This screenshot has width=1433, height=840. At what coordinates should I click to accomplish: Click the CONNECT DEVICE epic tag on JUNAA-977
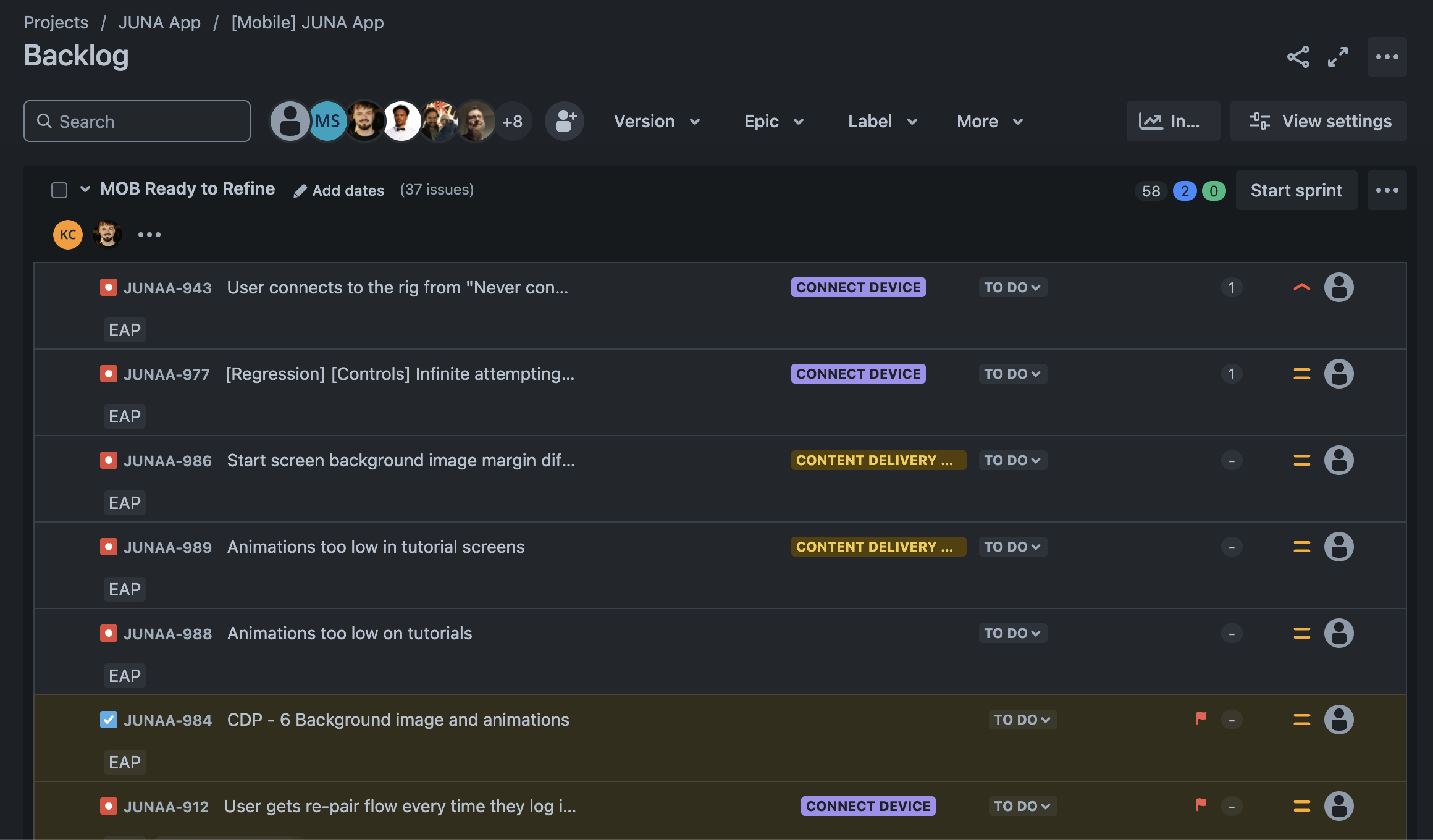click(858, 374)
